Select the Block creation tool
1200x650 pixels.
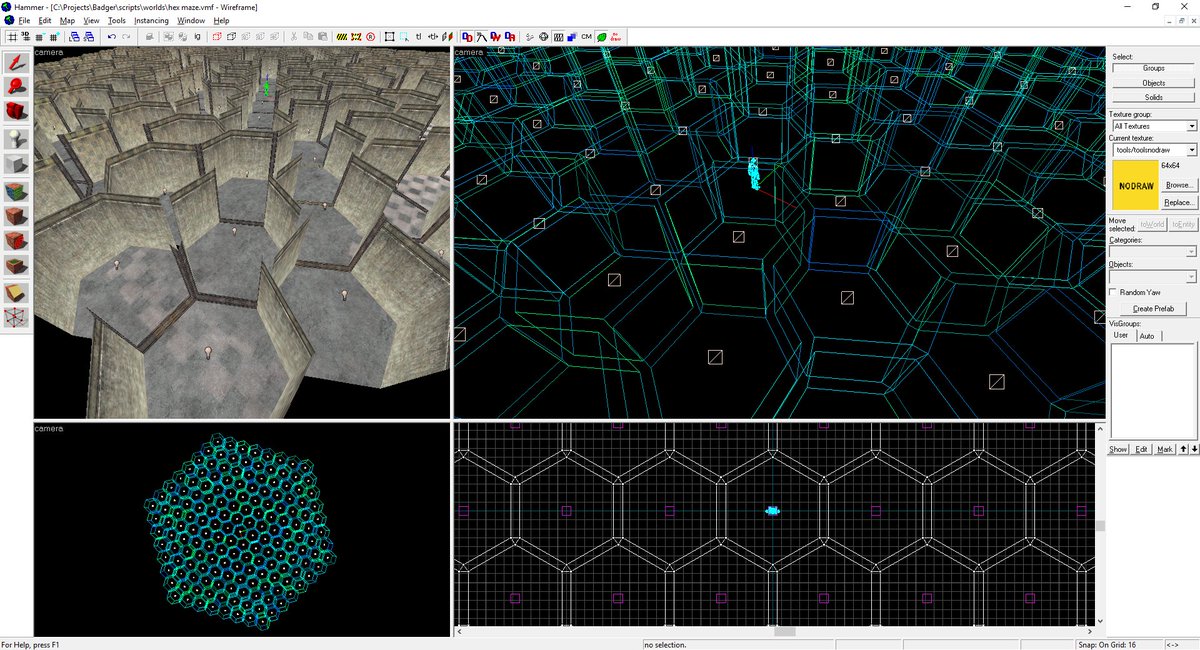pos(15,164)
